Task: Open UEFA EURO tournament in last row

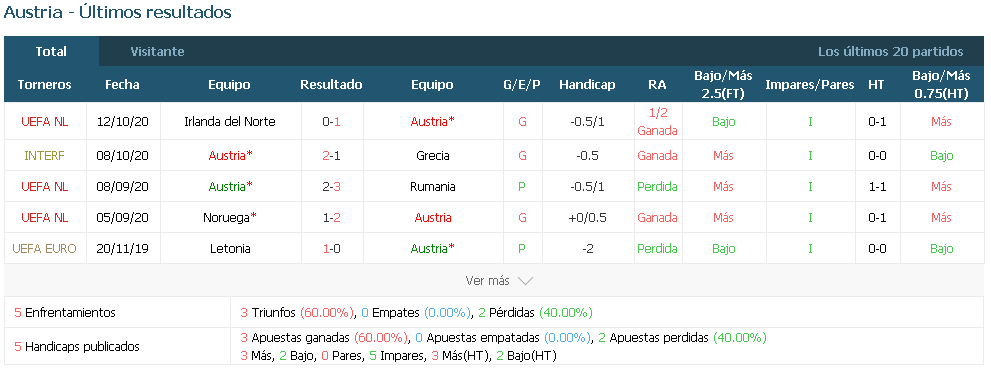Action: (x=44, y=248)
